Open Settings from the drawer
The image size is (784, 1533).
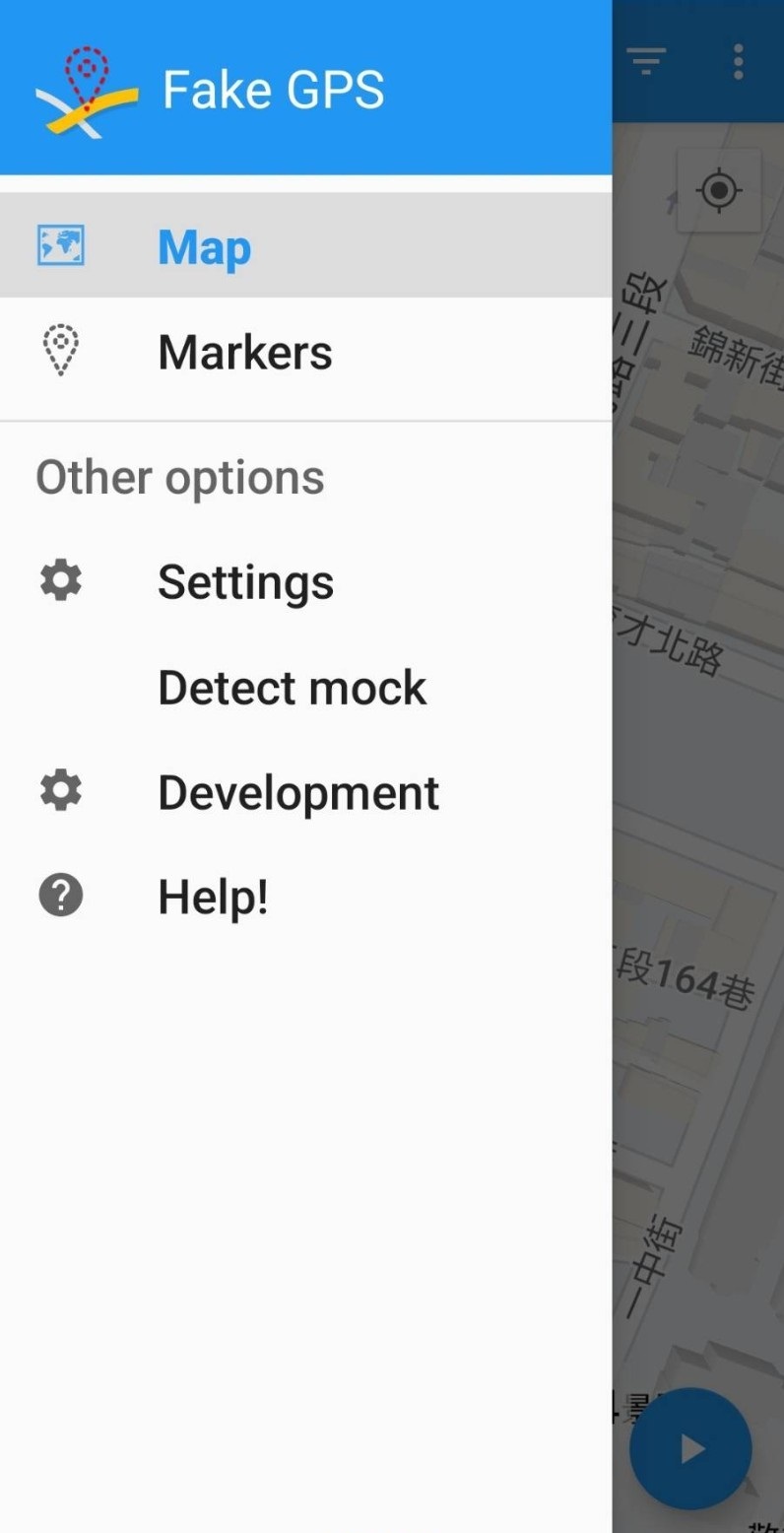305,581
